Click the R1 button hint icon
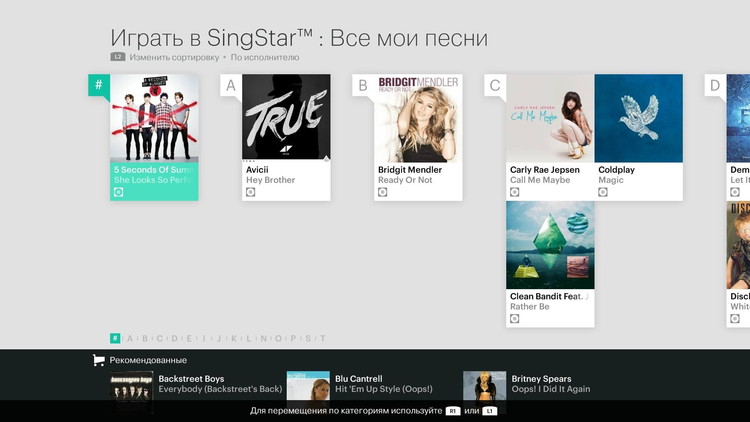750x422 pixels. pyautogui.click(x=453, y=411)
